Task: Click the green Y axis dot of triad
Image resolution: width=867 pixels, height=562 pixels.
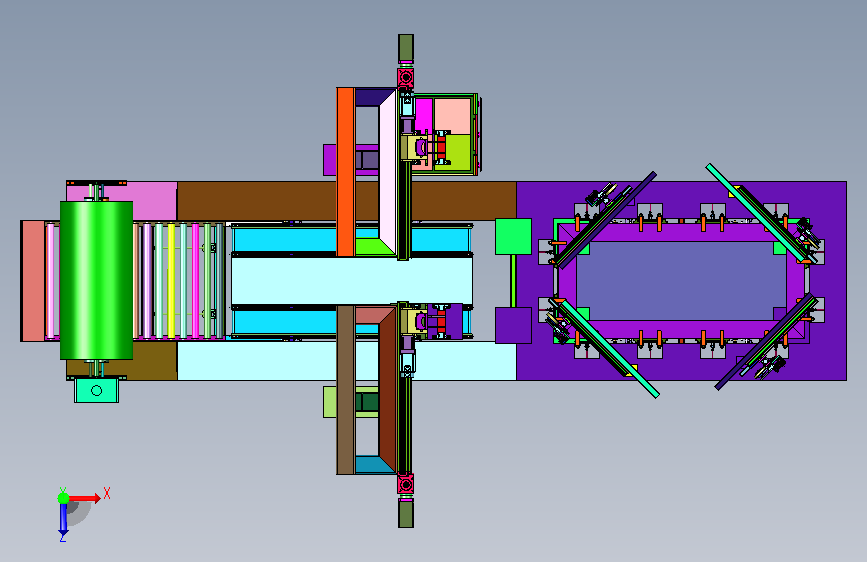Action: click(64, 498)
